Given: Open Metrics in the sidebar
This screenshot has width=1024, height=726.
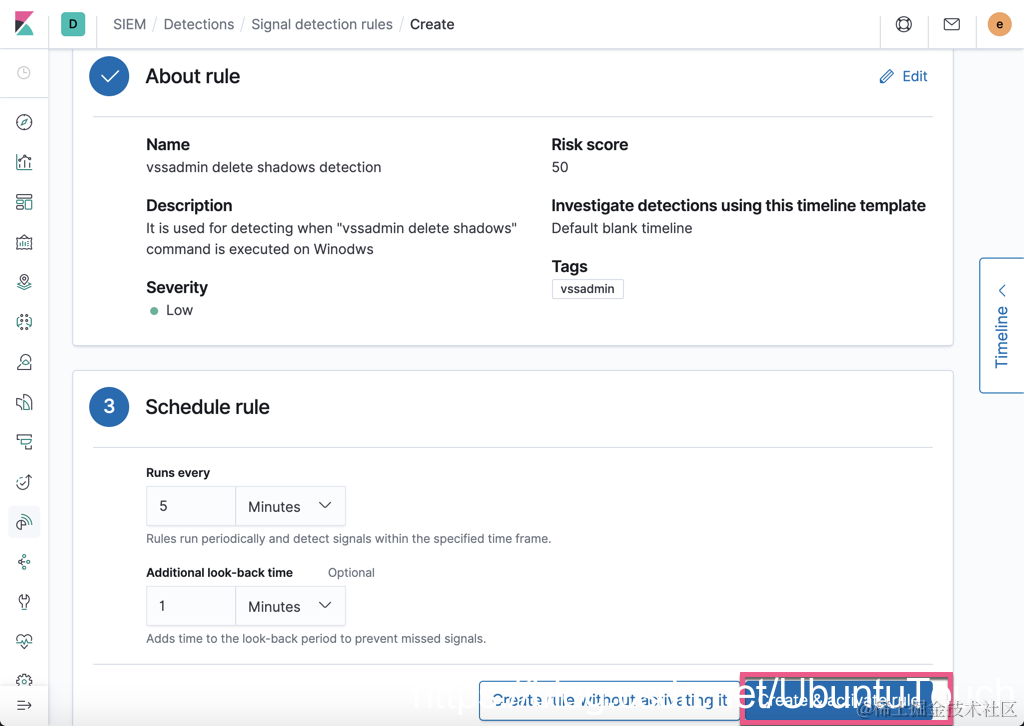Looking at the screenshot, I should (x=24, y=362).
